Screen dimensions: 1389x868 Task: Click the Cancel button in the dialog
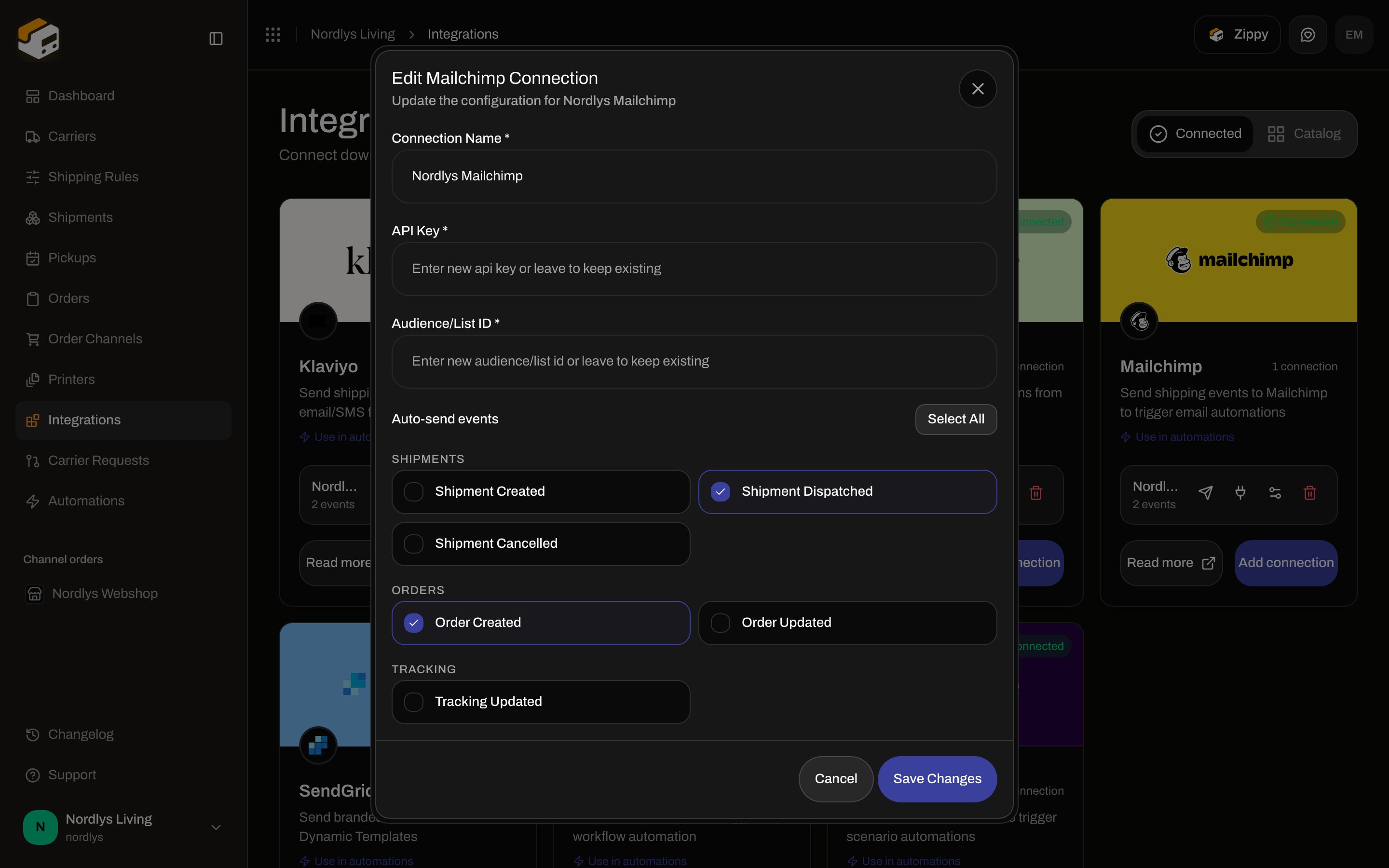836,779
